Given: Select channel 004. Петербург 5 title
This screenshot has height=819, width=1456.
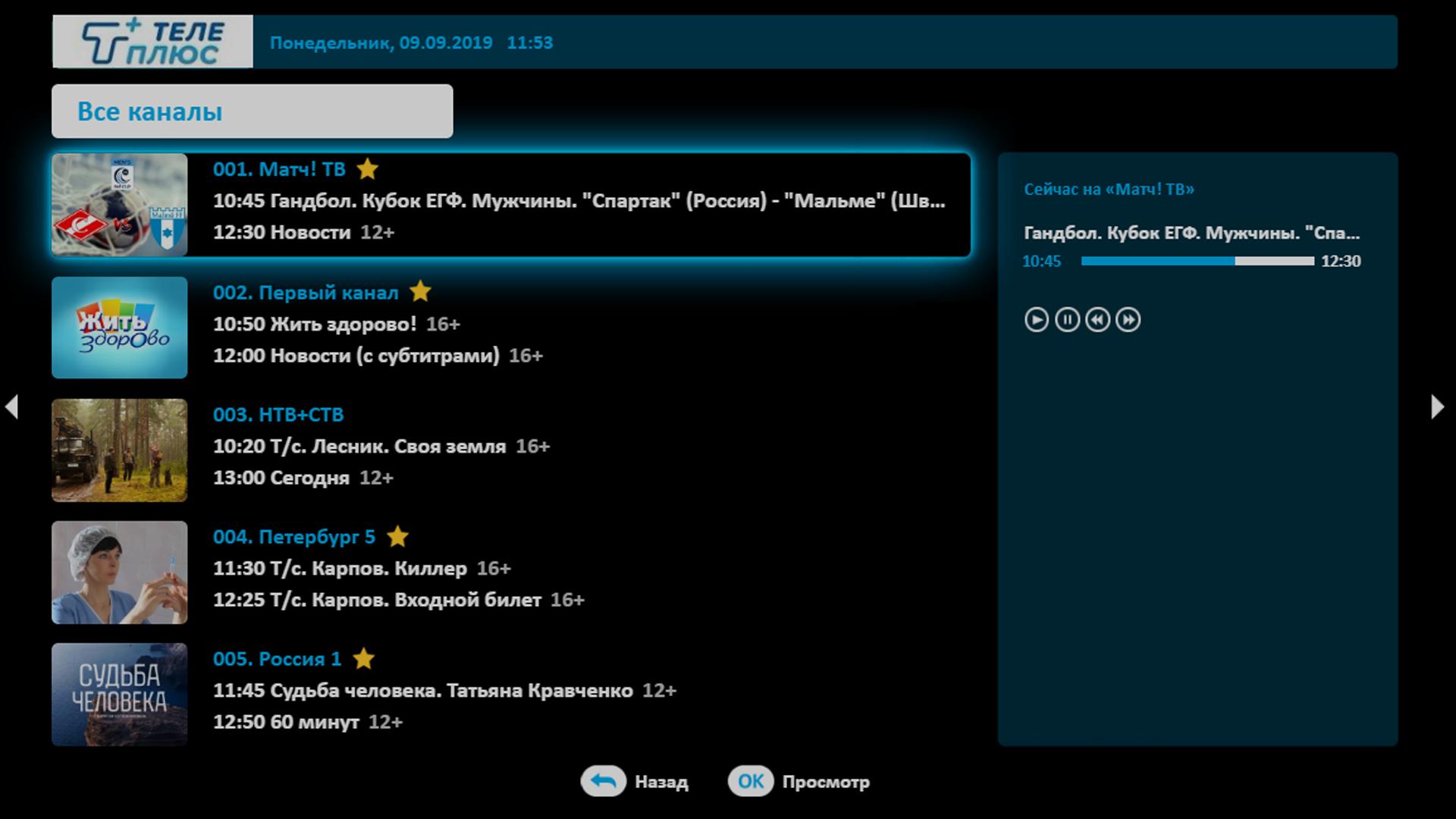Looking at the screenshot, I should click(x=294, y=537).
